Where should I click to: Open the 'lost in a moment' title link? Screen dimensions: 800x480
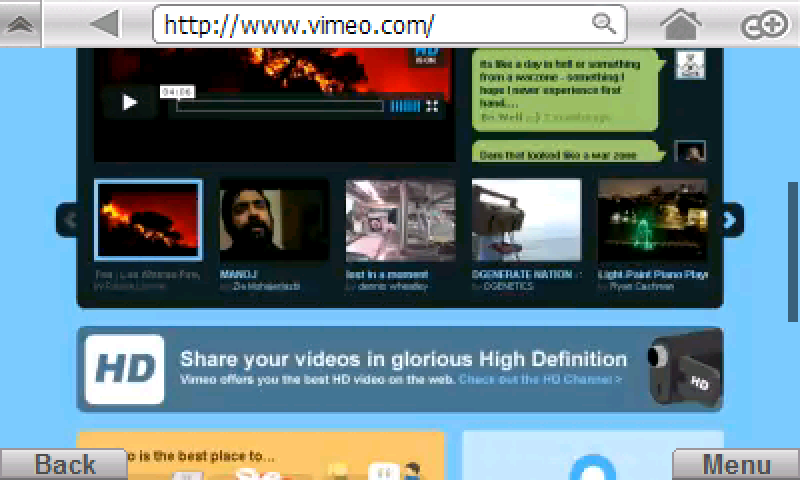[387, 274]
